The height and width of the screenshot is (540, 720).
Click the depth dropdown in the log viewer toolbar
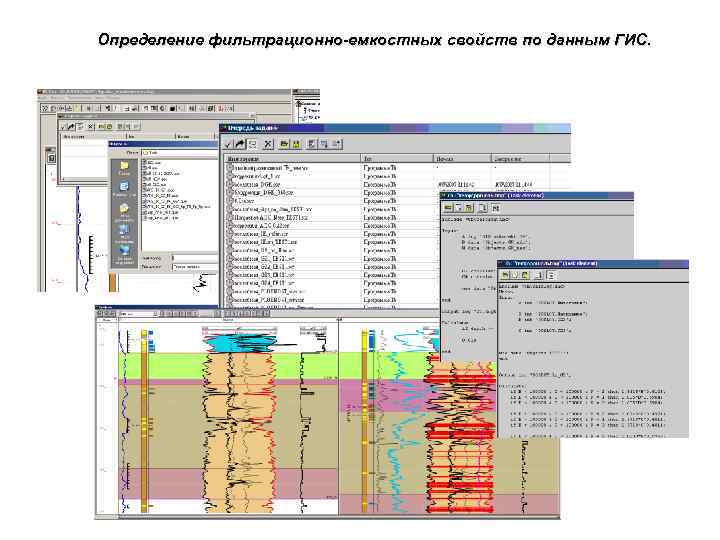(138, 314)
